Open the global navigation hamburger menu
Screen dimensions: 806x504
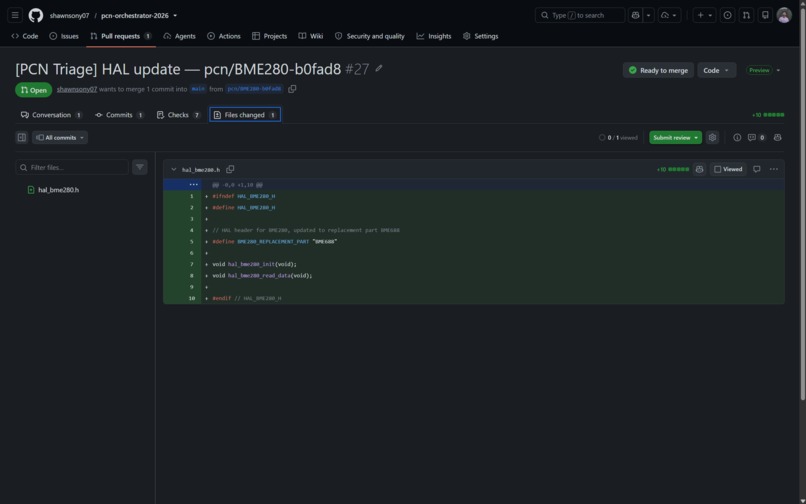15,15
